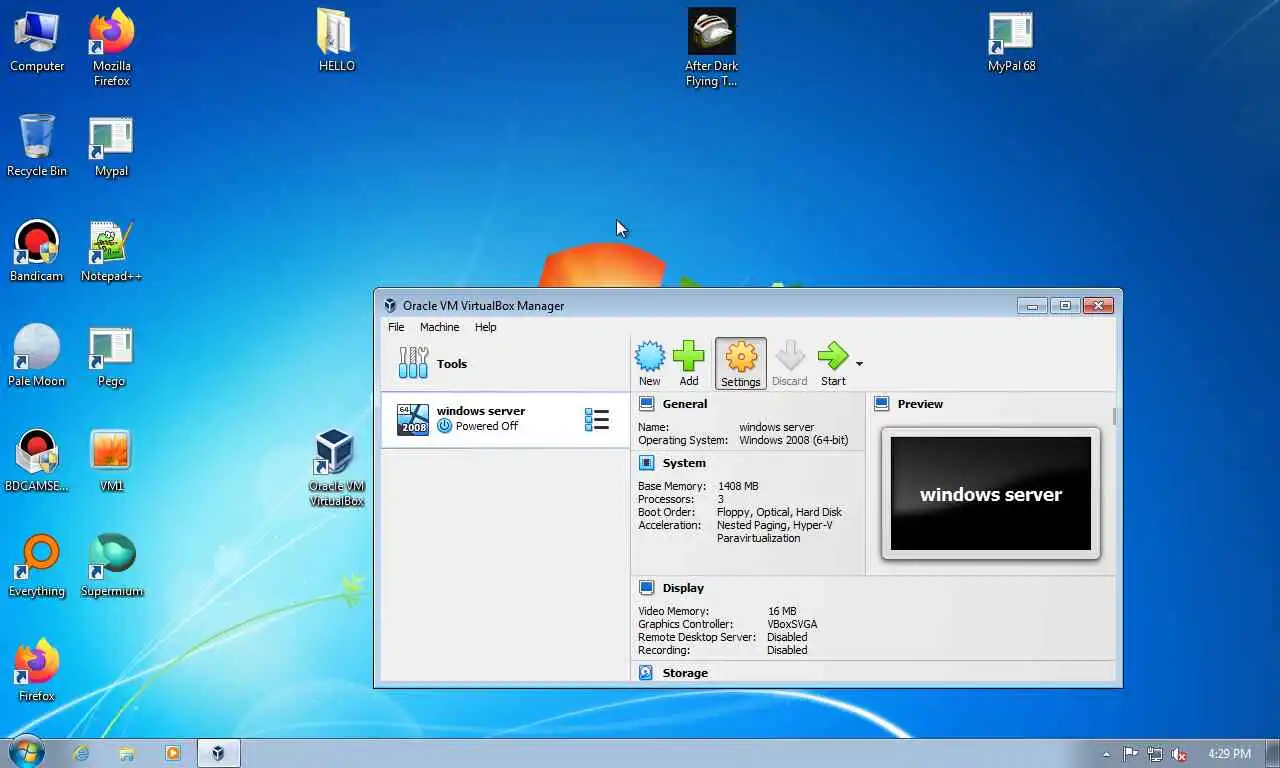
Task: Click the After Dark Flying Toasters icon
Action: [711, 48]
